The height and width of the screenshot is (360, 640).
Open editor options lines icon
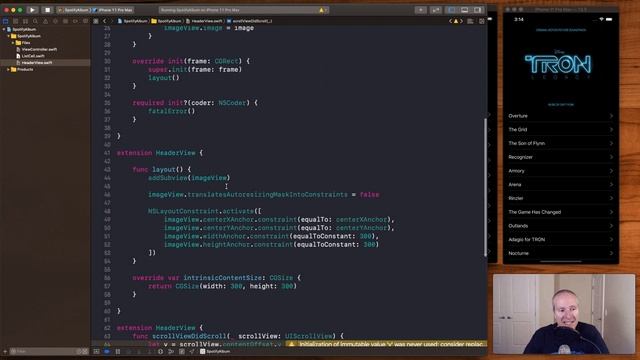click(x=470, y=21)
